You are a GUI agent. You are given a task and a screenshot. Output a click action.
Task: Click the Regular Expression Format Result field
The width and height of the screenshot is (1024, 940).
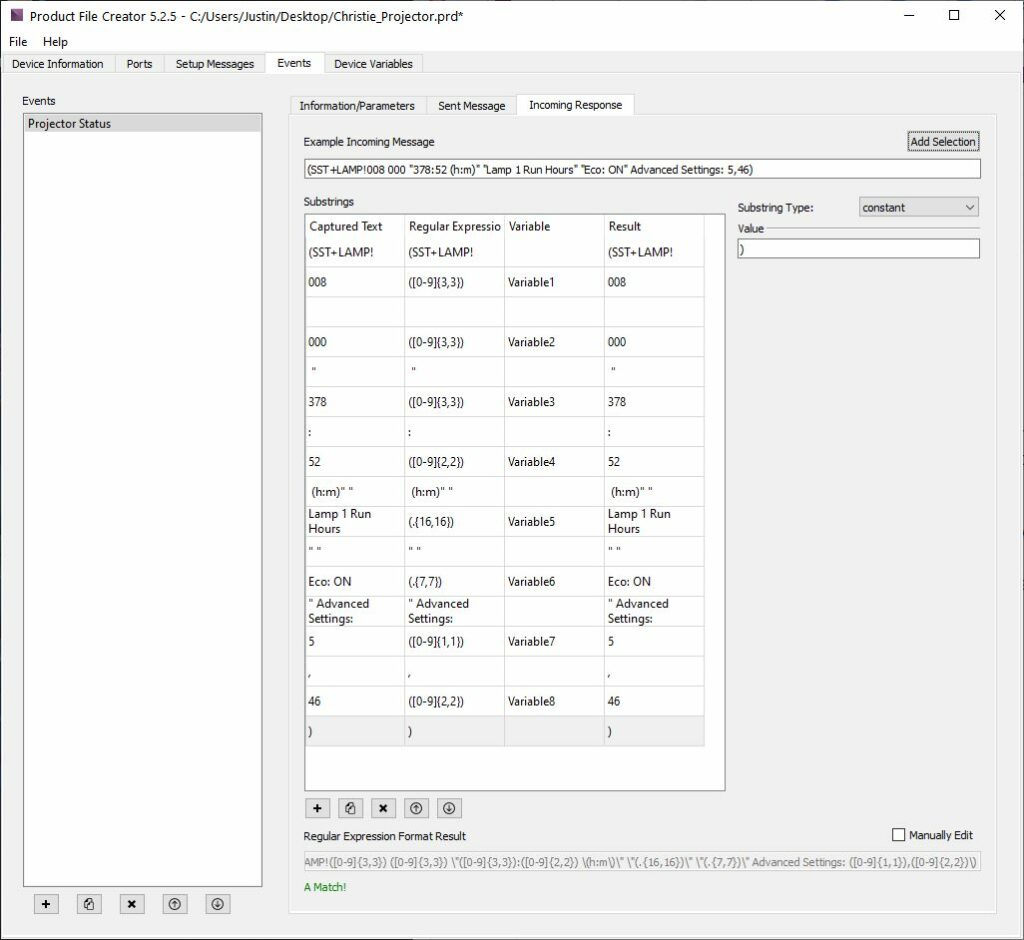pos(642,862)
